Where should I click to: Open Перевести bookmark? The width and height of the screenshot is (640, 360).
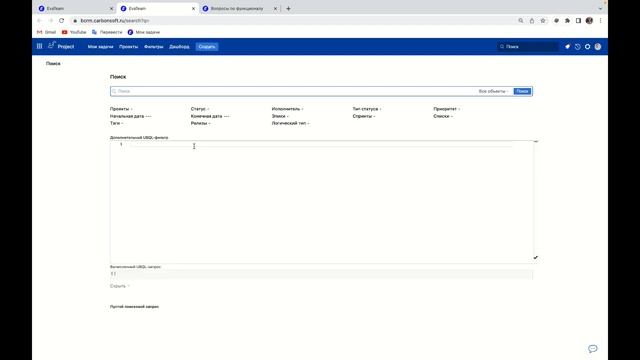[x=107, y=32]
